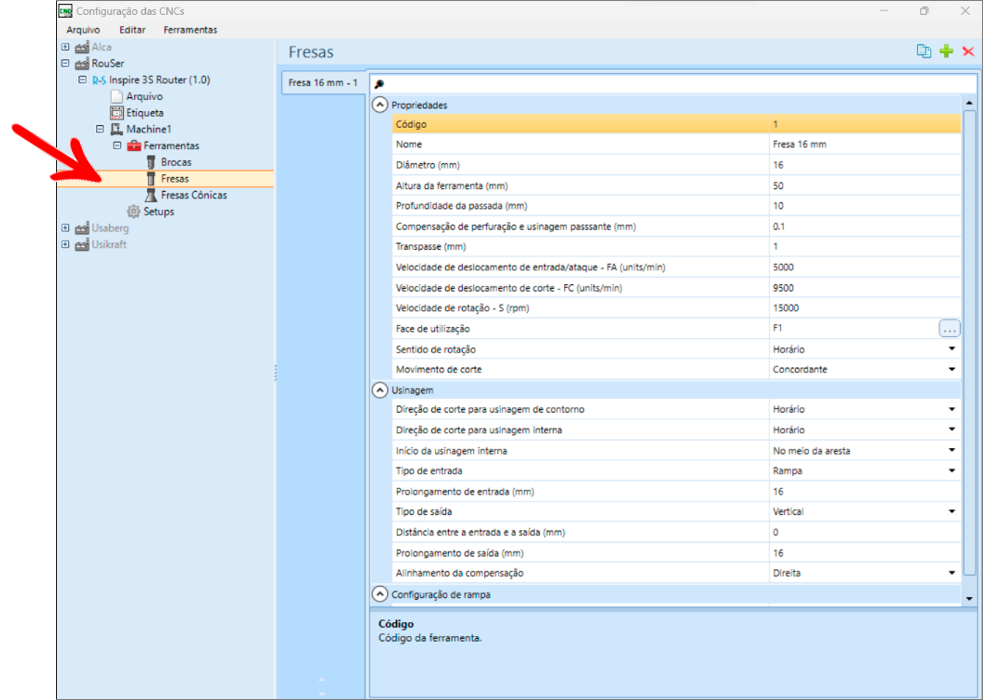Select Arquivo file node under Inspire router
This screenshot has width=983, height=700.
point(144,96)
